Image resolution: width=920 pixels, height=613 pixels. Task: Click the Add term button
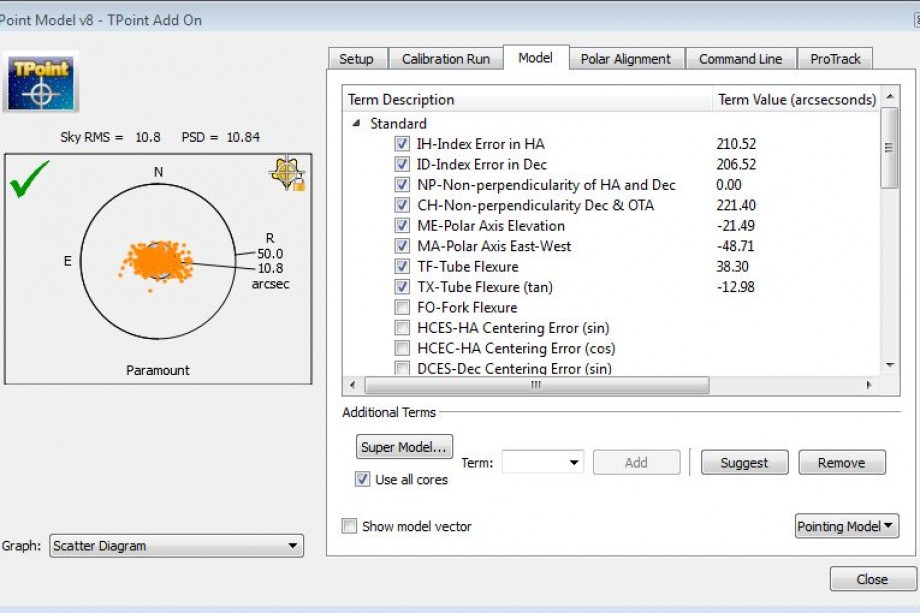point(637,462)
